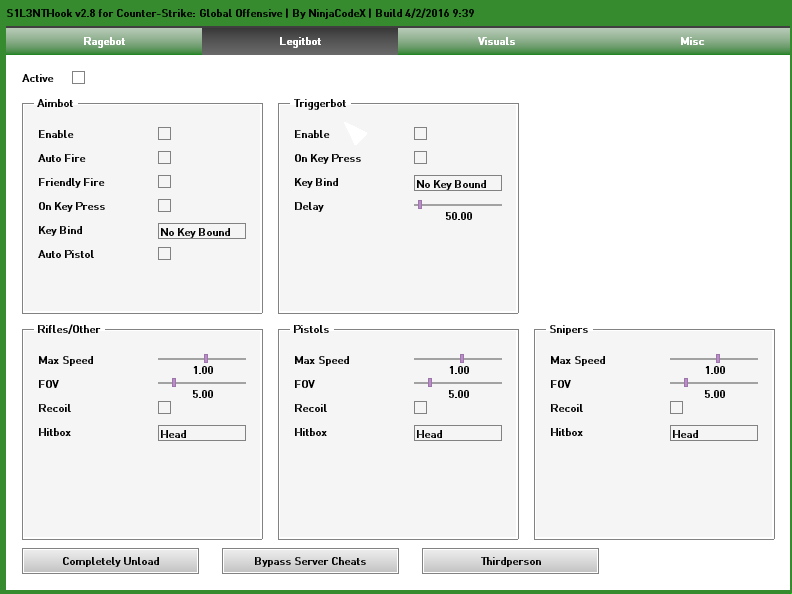
Task: Click the Aimbot Key Bind field
Action: click(x=202, y=231)
